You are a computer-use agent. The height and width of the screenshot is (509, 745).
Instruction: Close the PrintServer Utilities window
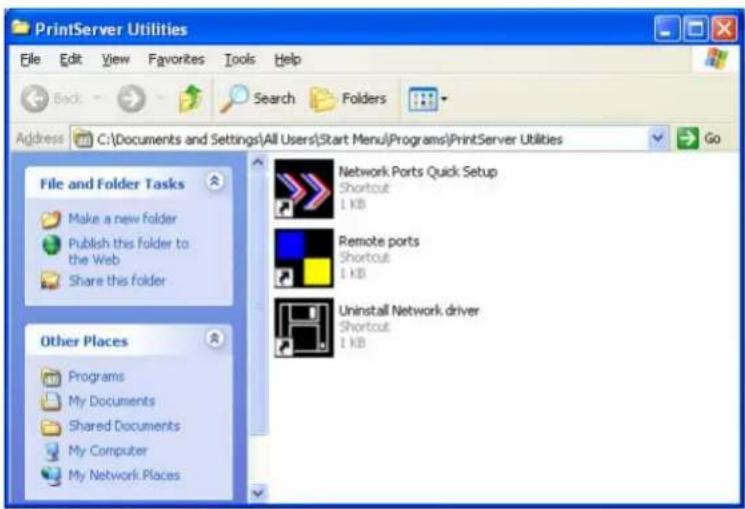724,29
